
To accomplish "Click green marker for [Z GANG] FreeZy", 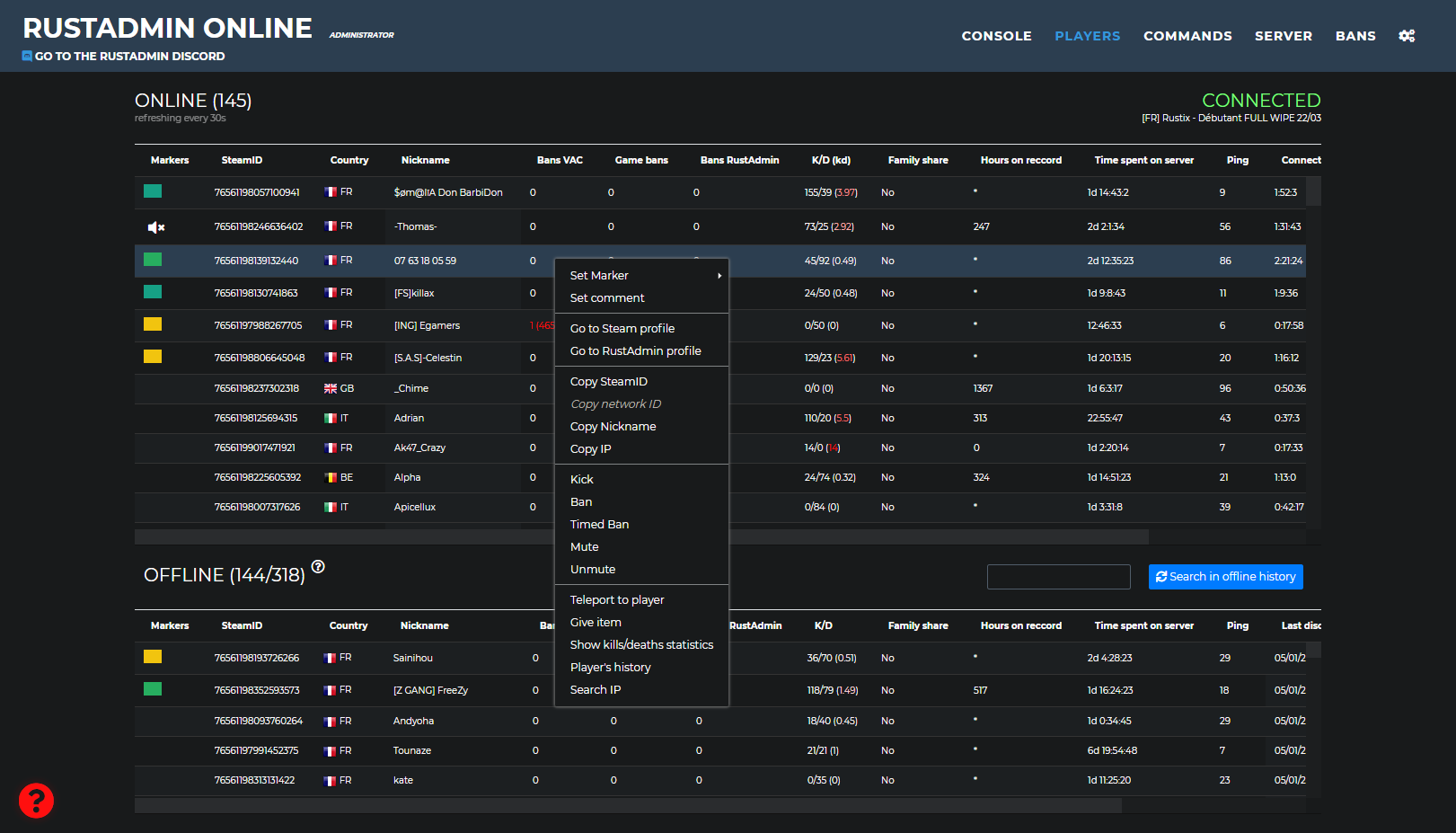I will [153, 689].
